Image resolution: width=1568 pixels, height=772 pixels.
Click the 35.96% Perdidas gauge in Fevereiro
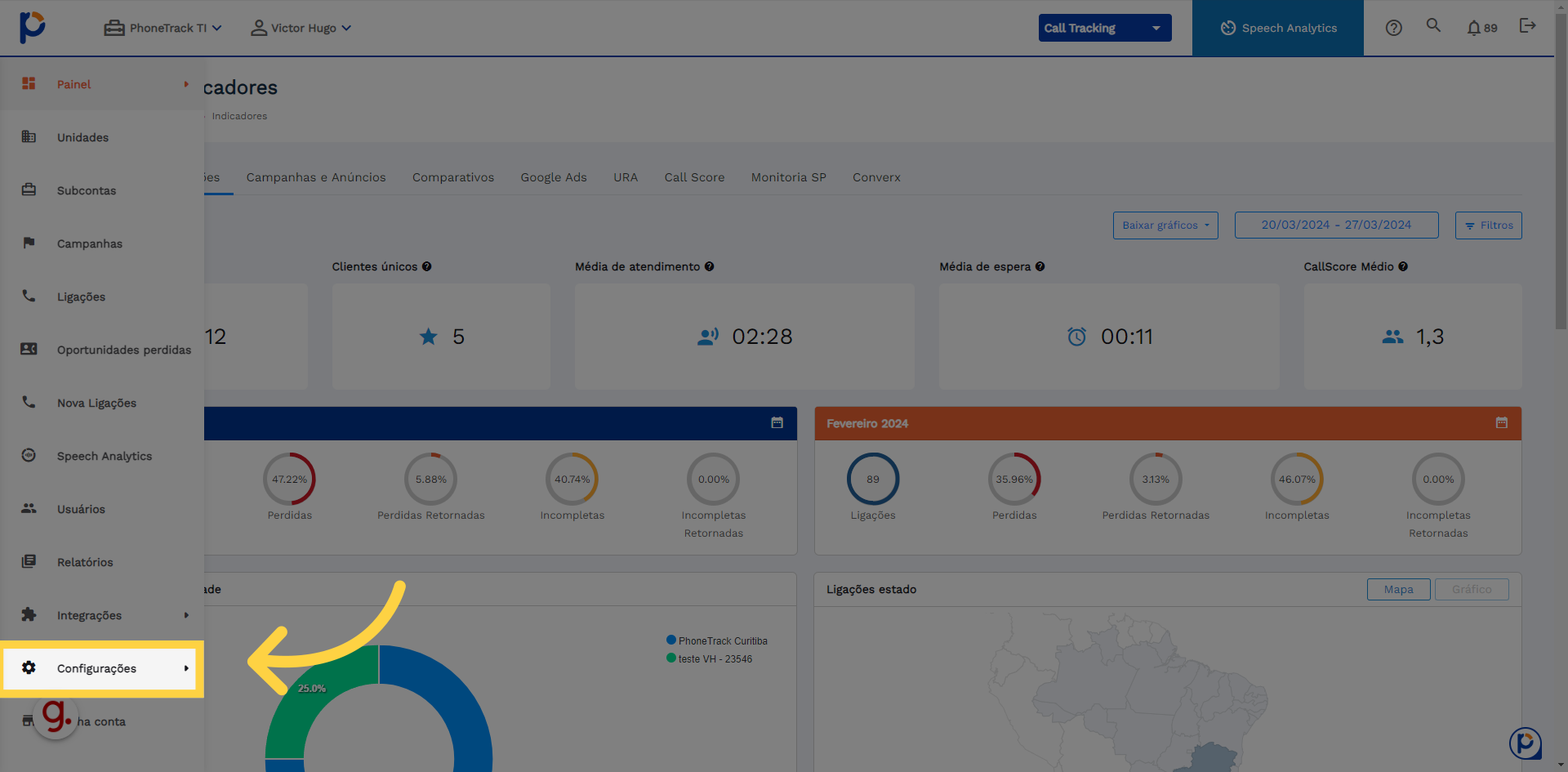[1014, 480]
